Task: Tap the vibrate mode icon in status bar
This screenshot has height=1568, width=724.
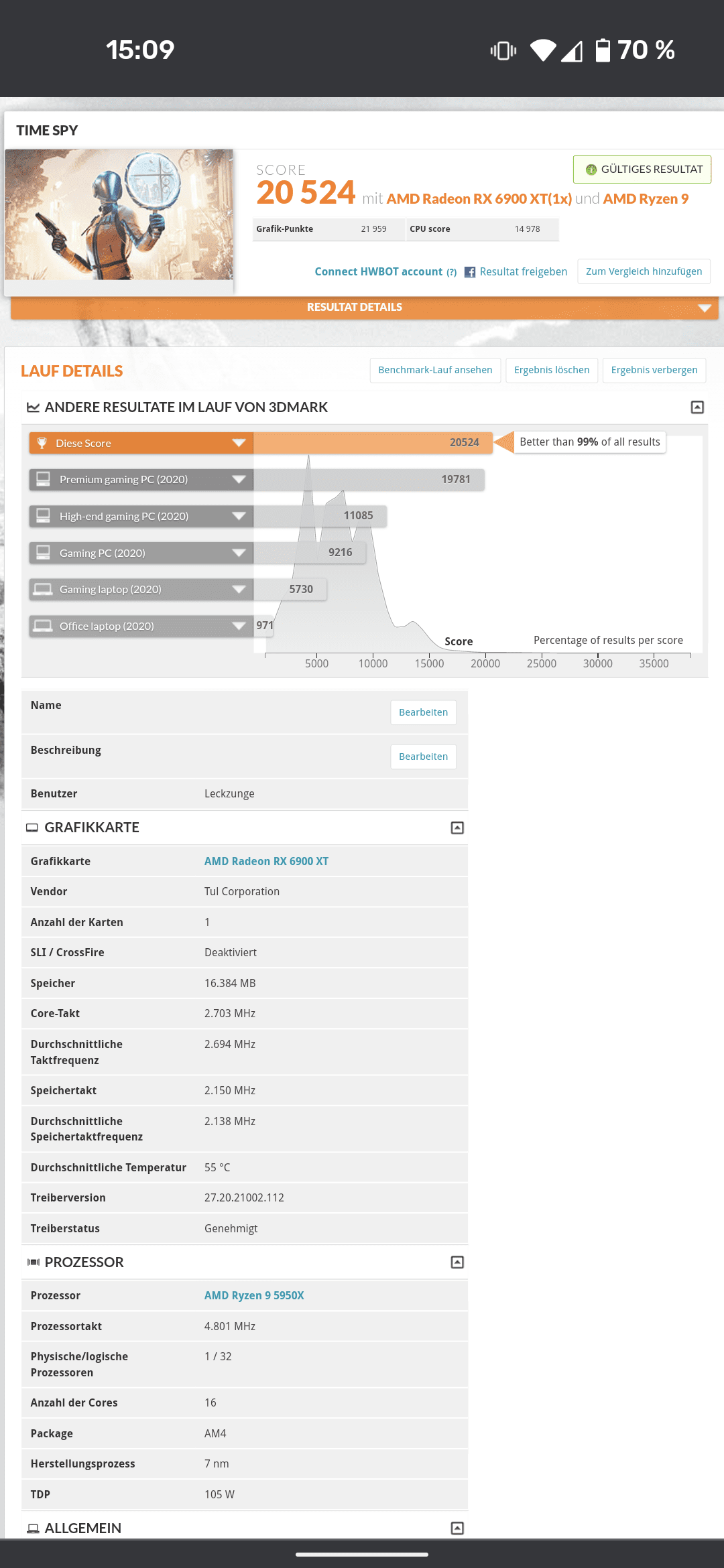Action: tap(503, 50)
